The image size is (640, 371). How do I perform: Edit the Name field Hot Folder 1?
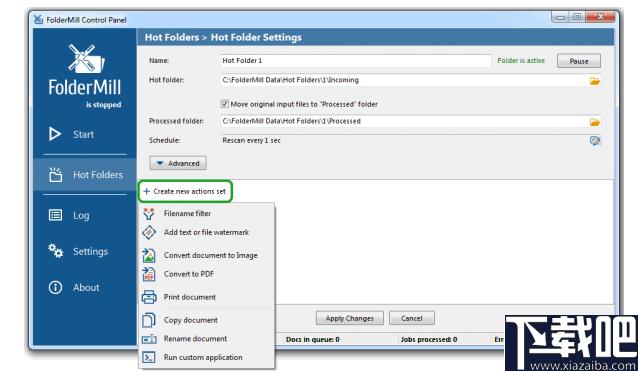[356, 60]
